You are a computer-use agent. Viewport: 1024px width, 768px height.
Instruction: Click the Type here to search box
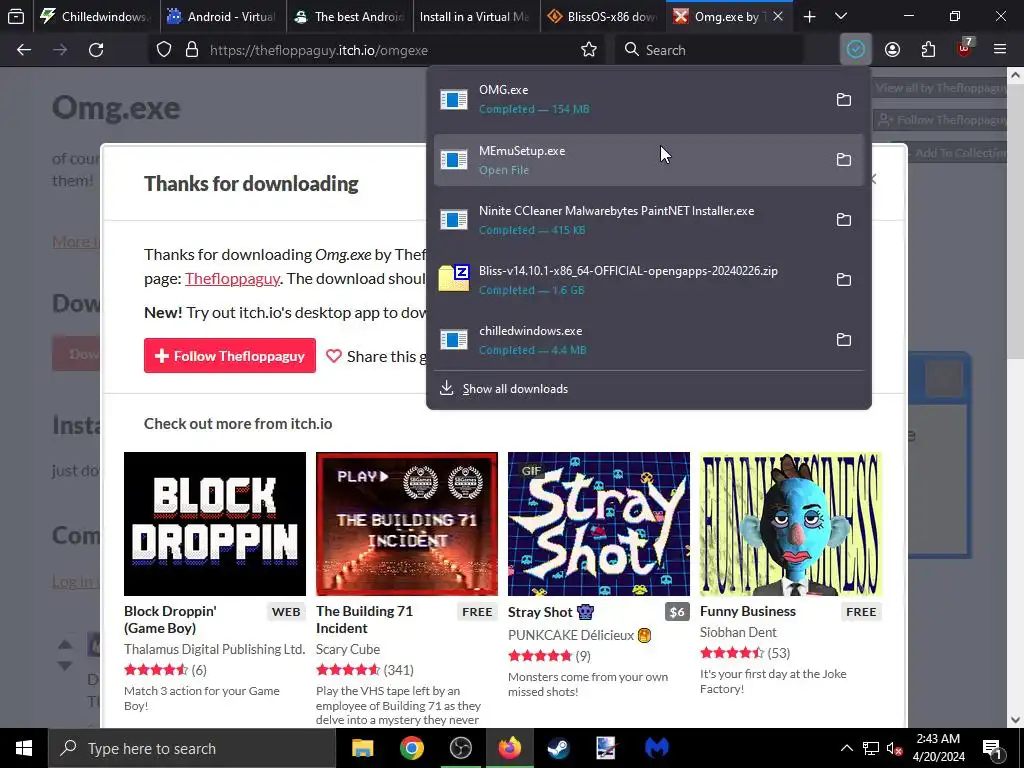192,748
